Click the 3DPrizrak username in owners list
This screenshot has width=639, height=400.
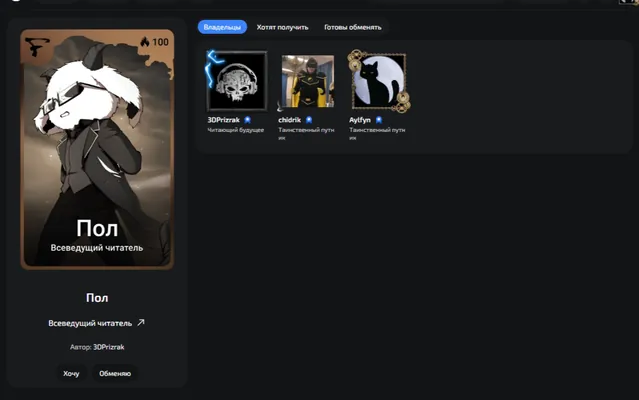click(x=223, y=120)
